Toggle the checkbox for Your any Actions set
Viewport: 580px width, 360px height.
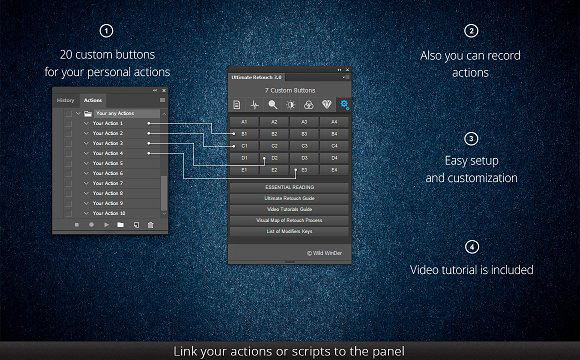(x=68, y=113)
